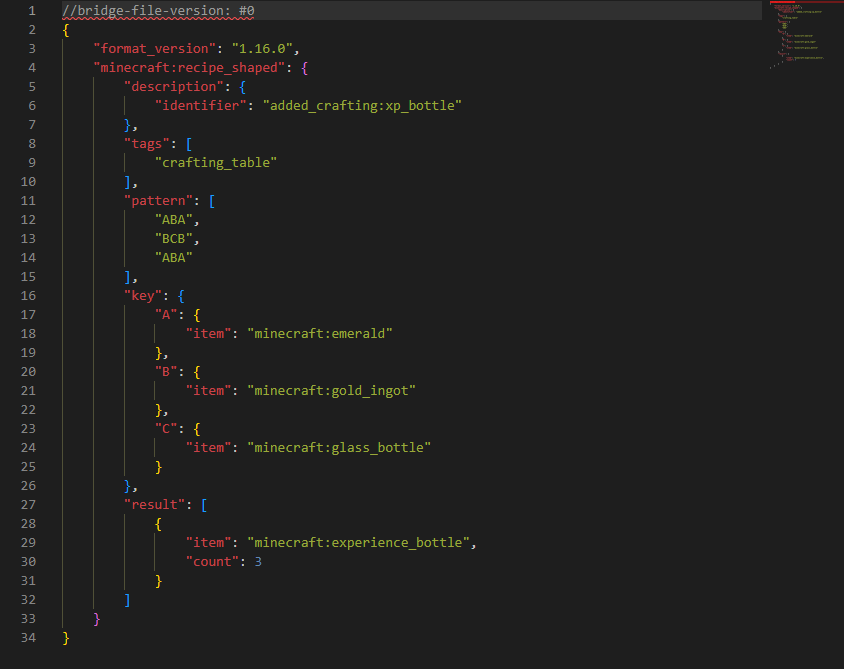Click the "minecraft:gold_ingot" item value

coord(331,391)
